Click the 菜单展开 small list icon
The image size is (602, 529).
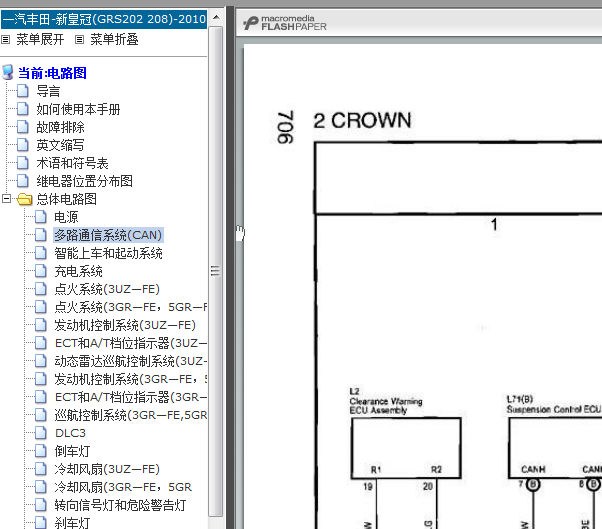[5, 40]
